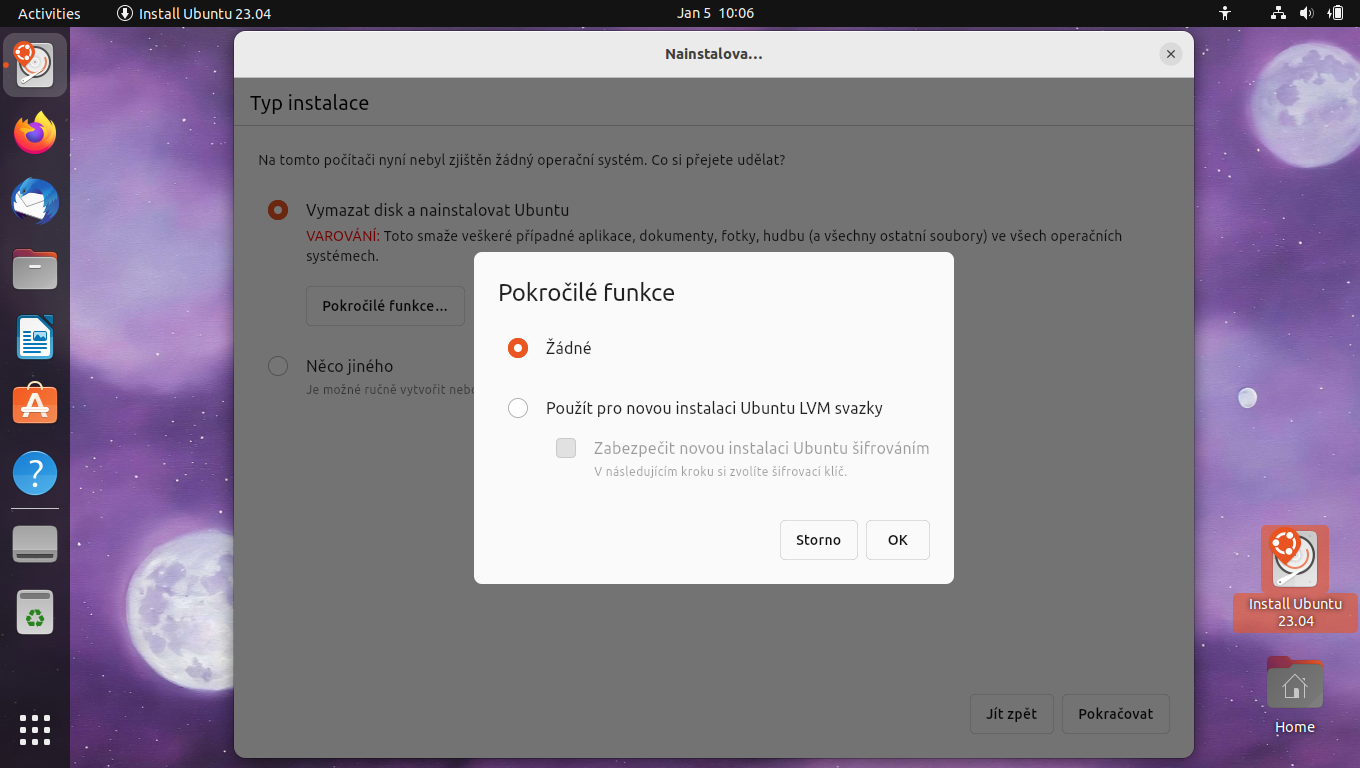Enable the šifrováním encryption checkbox
The height and width of the screenshot is (768, 1360).
[x=566, y=448]
